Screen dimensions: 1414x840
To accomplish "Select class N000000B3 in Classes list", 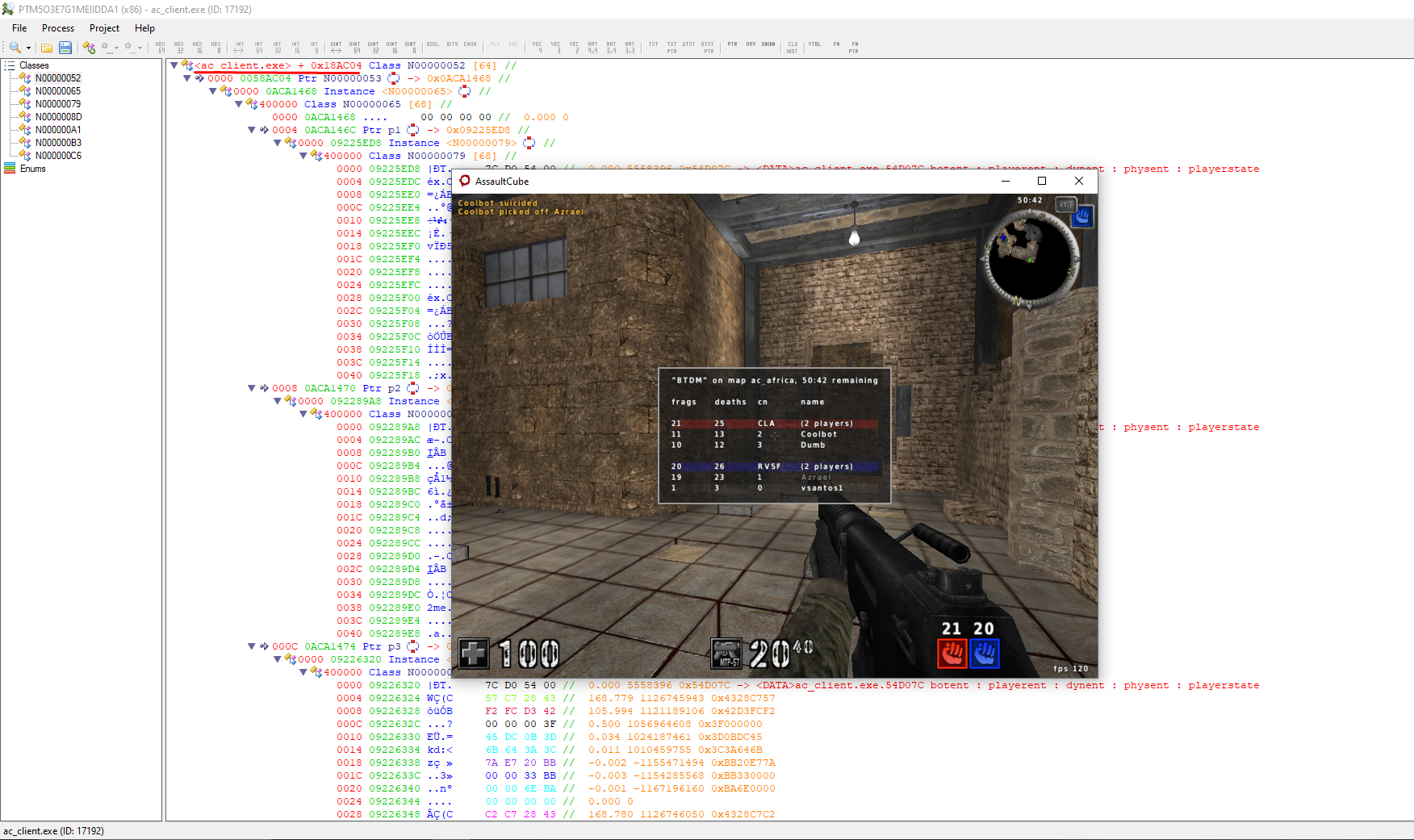I will 58,143.
